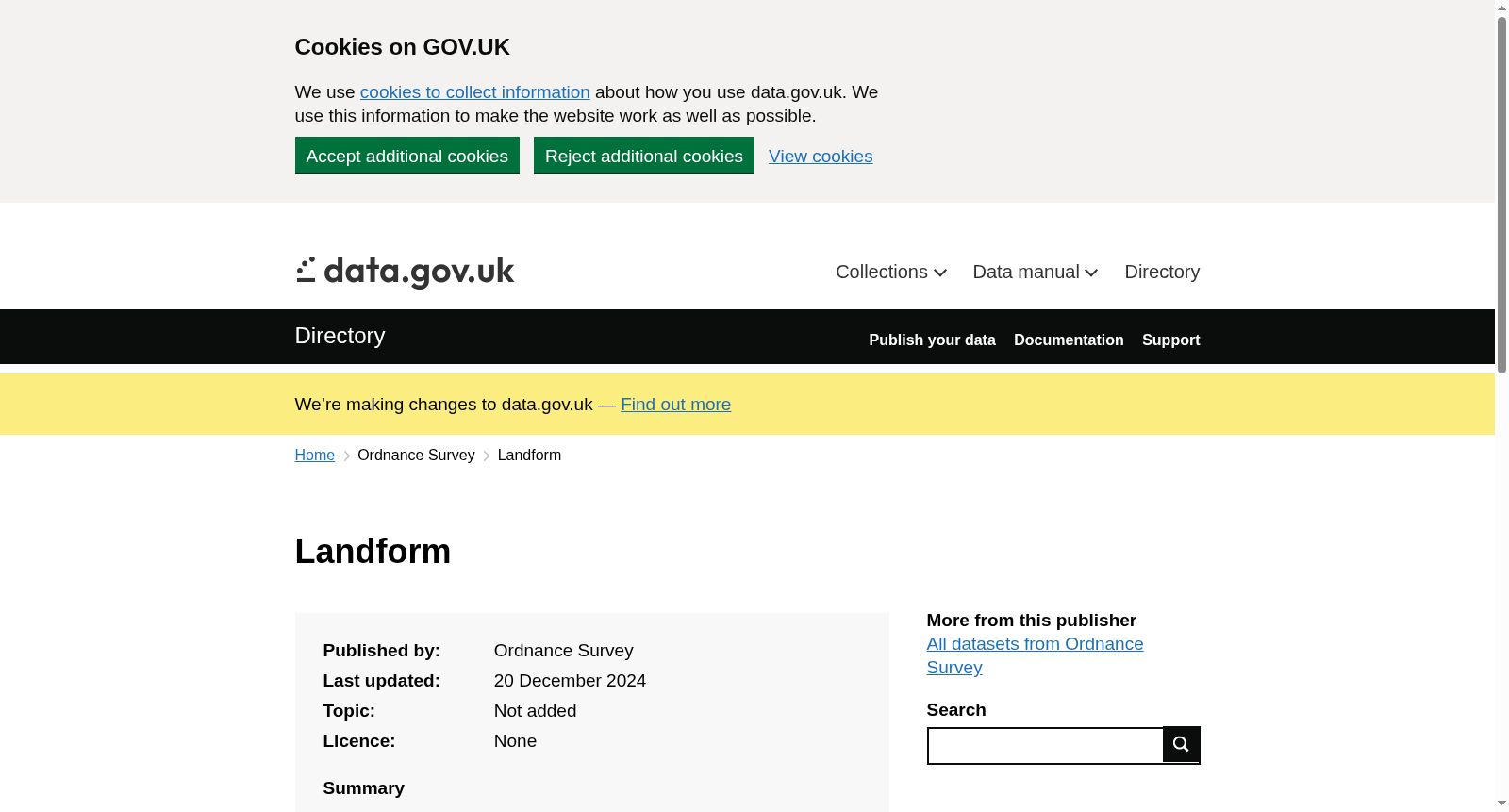The height and width of the screenshot is (812, 1509).
Task: Expand the Collections dropdown menu
Action: pos(891,272)
